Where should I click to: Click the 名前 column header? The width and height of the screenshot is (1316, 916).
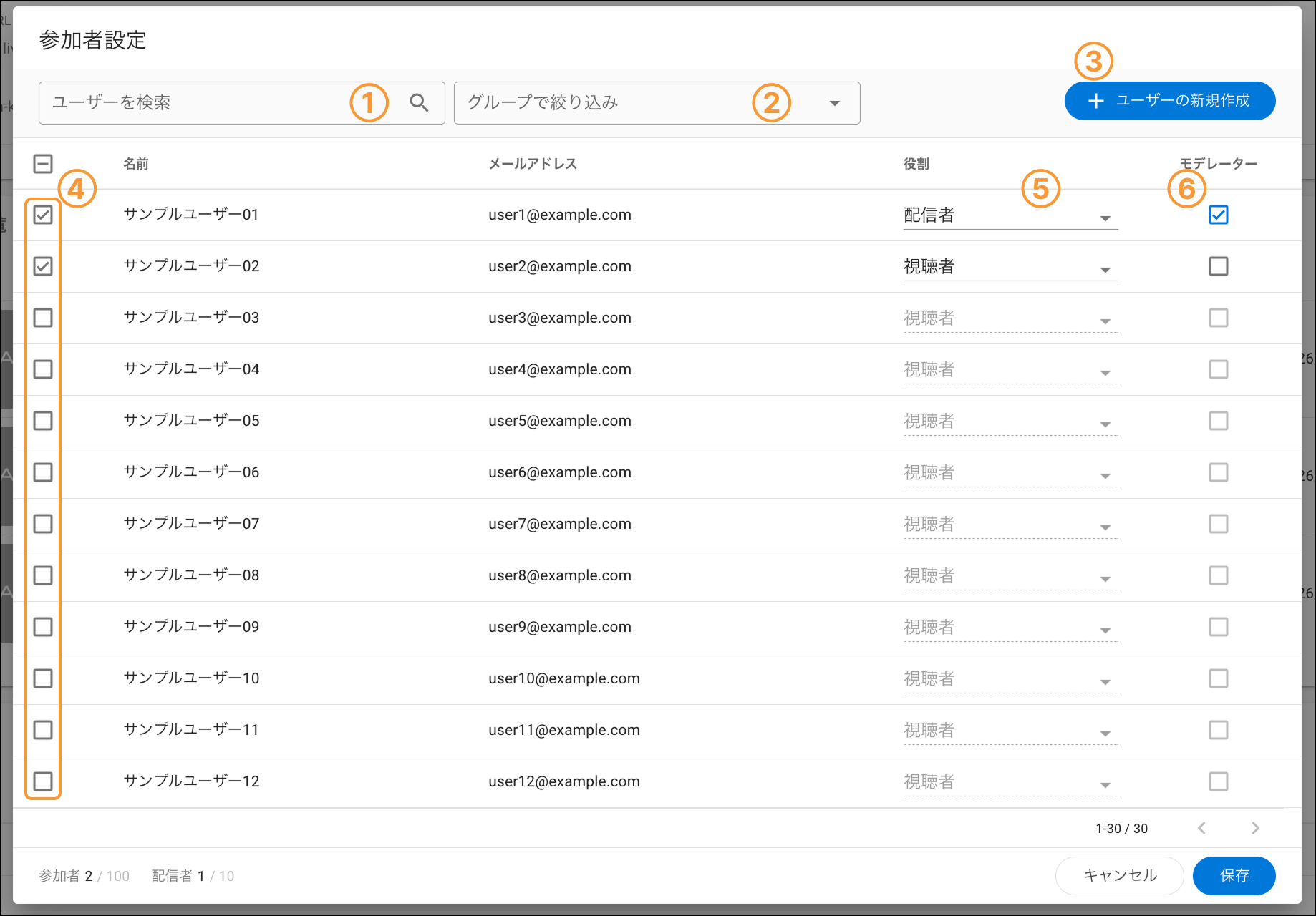click(x=136, y=164)
